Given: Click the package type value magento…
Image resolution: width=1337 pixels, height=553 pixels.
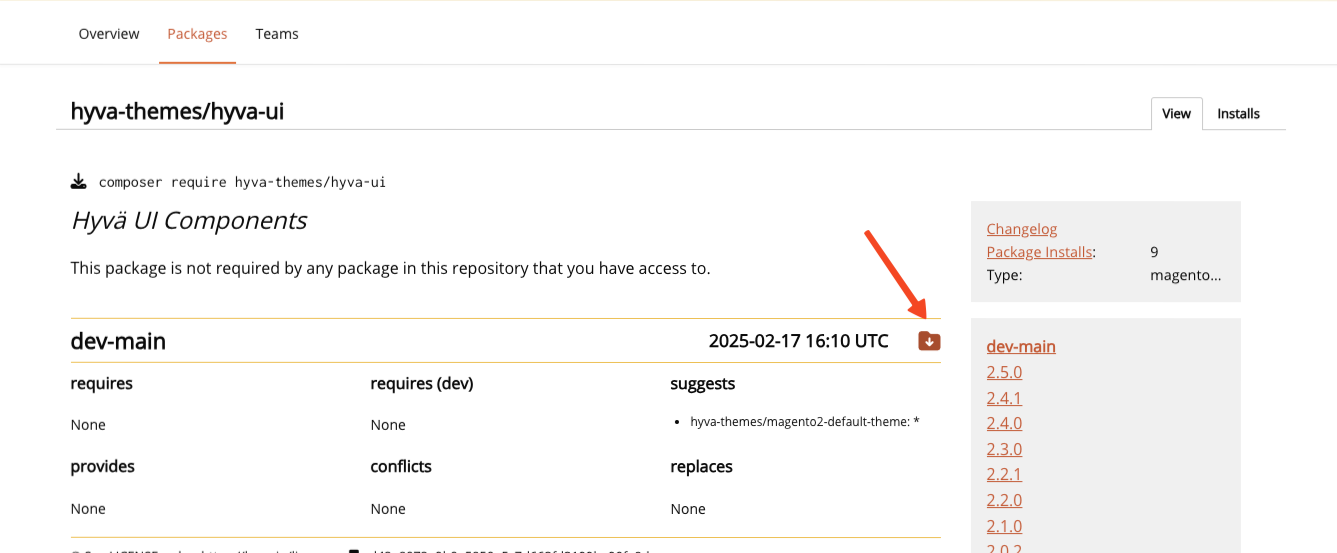Looking at the screenshot, I should 1186,274.
